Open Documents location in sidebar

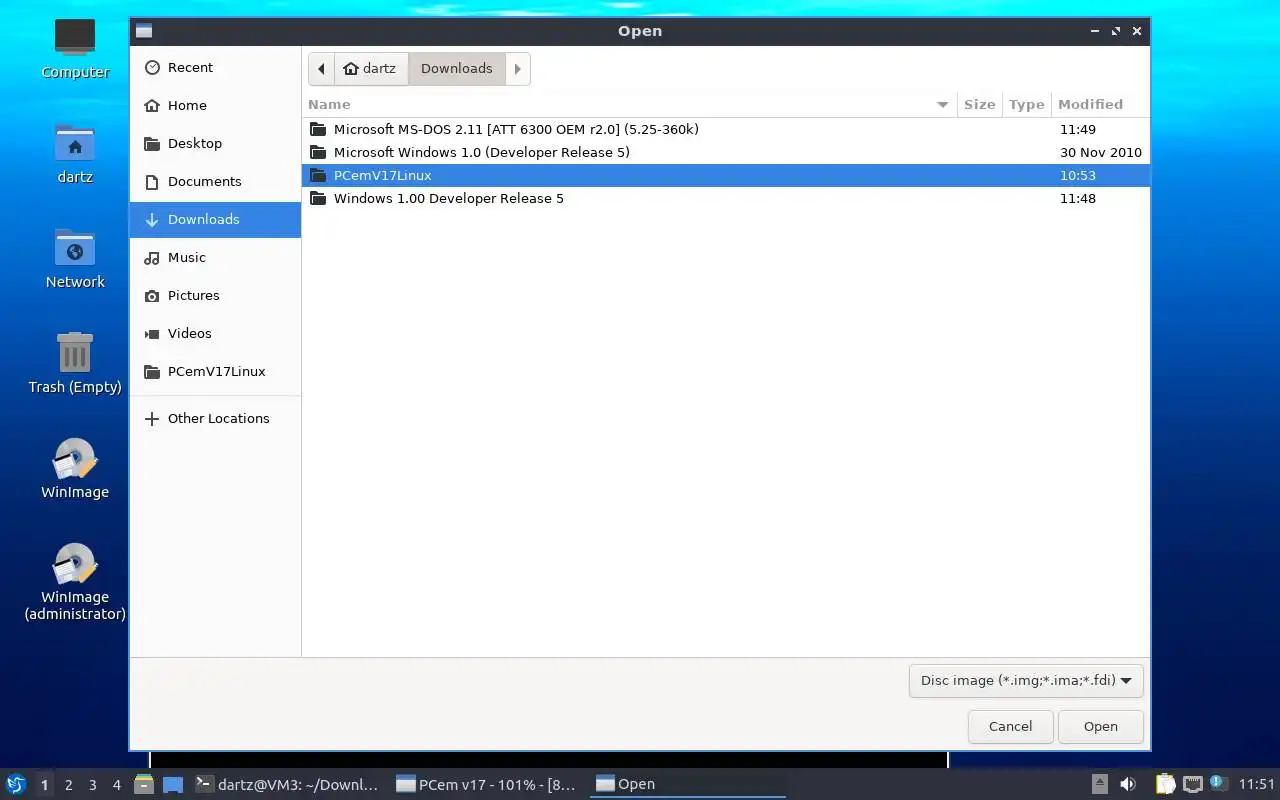tap(215, 181)
